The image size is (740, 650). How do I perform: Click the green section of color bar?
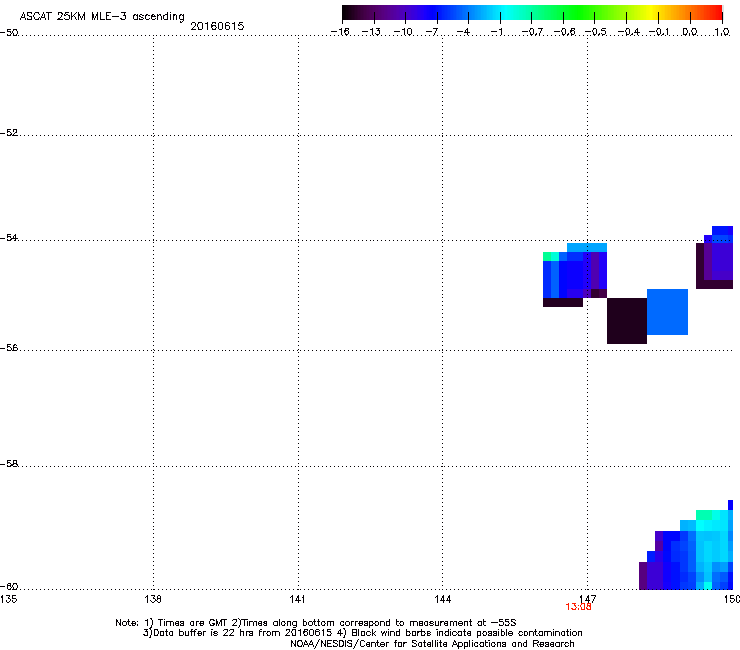tap(580, 13)
